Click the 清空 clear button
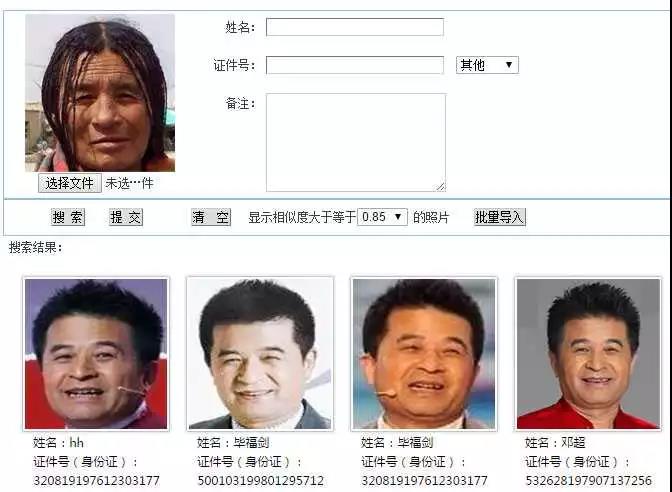This screenshot has width=672, height=492. click(x=211, y=217)
